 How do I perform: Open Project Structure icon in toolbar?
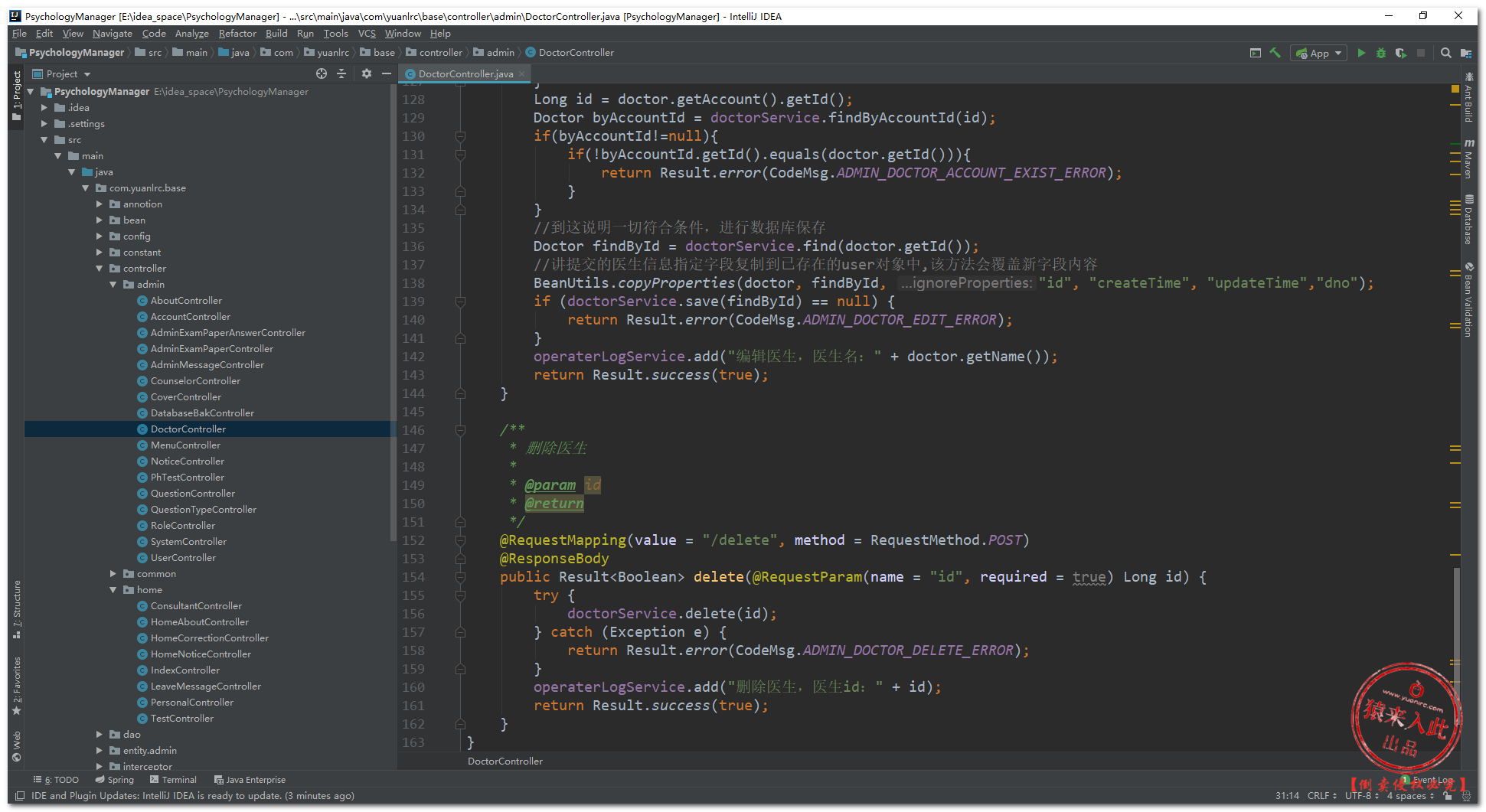[1465, 53]
